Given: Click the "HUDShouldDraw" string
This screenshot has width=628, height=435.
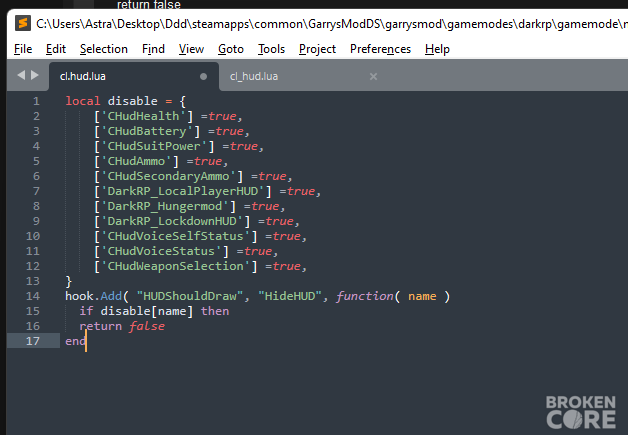Looking at the screenshot, I should (x=190, y=296).
